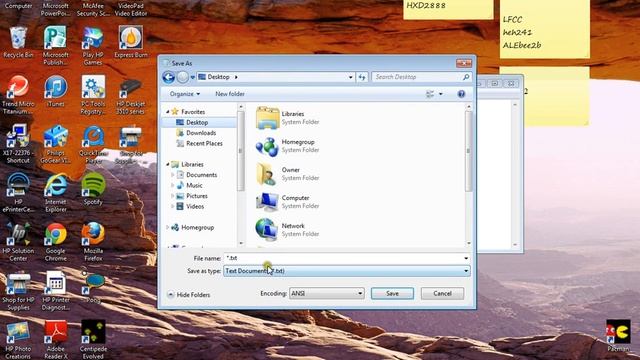Launch Mozilla Firefox desktop icon
The width and height of the screenshot is (640, 360).
pos(93,242)
